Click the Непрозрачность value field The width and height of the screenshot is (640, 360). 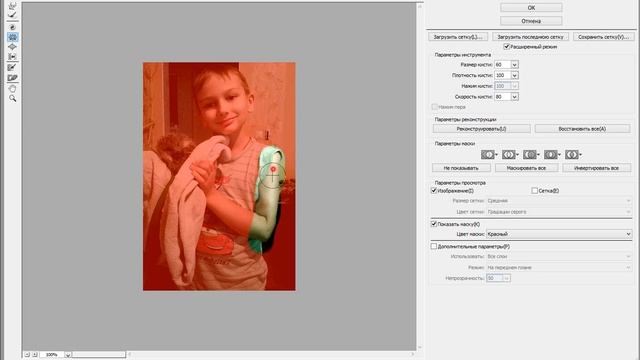(x=494, y=278)
